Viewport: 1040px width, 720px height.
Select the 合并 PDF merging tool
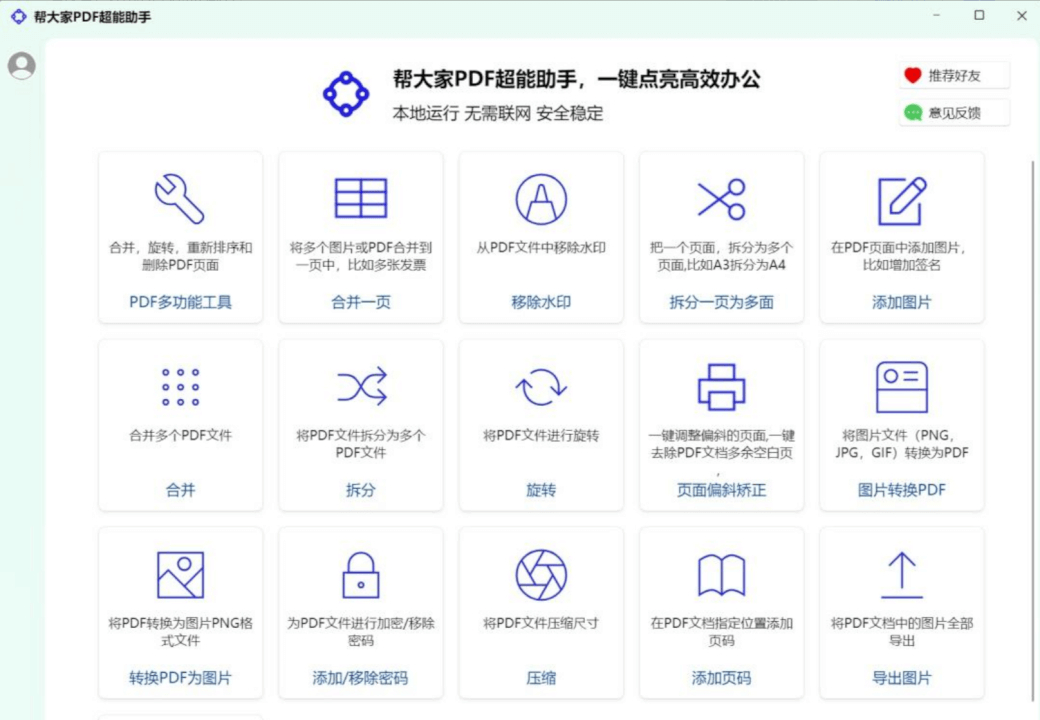pyautogui.click(x=180, y=424)
